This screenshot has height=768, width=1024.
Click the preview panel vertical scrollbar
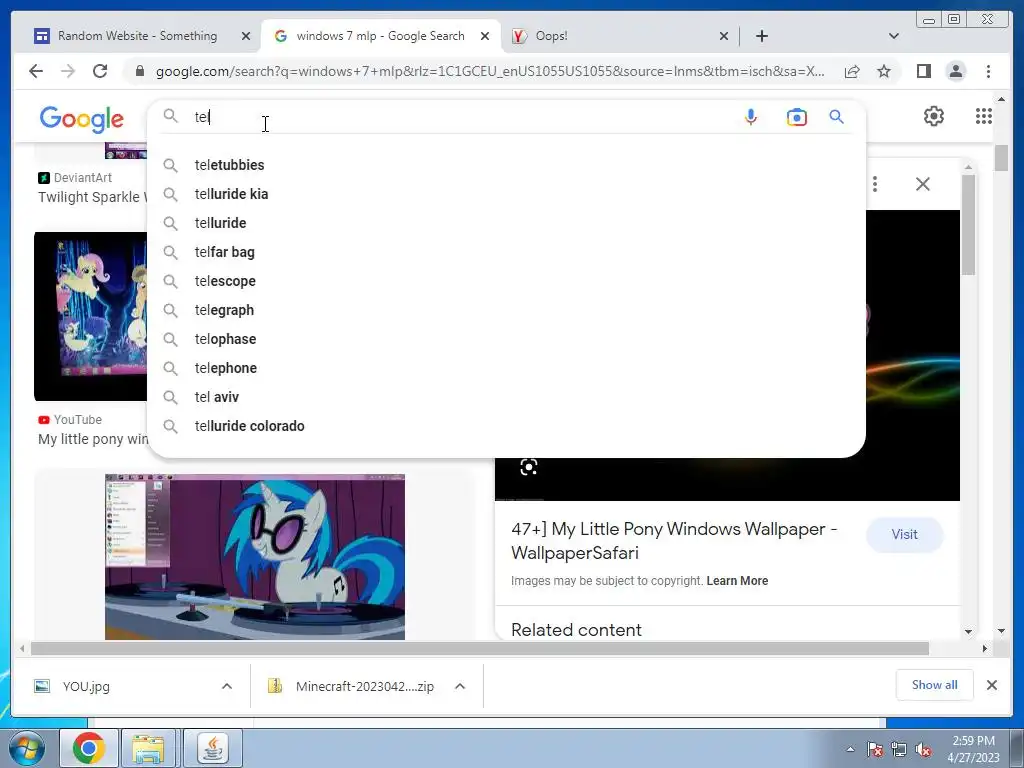point(968,225)
